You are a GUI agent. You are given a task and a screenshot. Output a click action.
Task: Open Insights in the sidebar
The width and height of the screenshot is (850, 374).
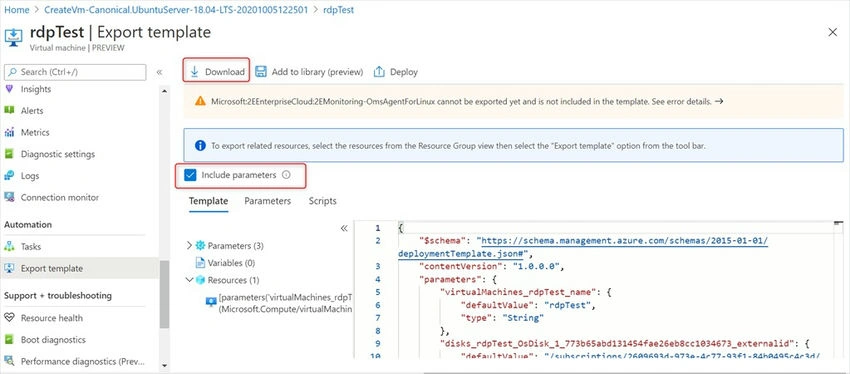pyautogui.click(x=36, y=89)
